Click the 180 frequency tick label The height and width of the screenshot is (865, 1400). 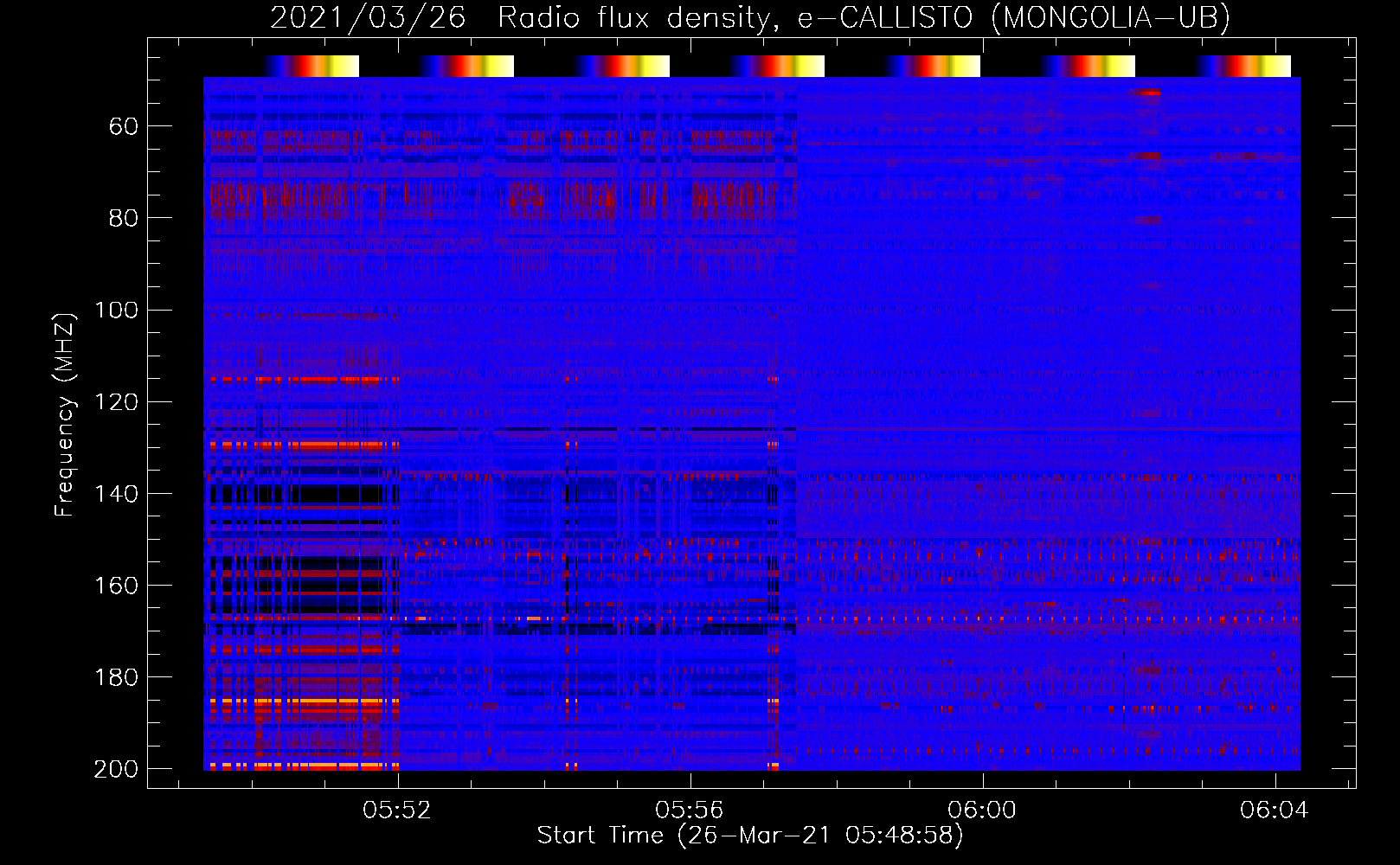117,677
